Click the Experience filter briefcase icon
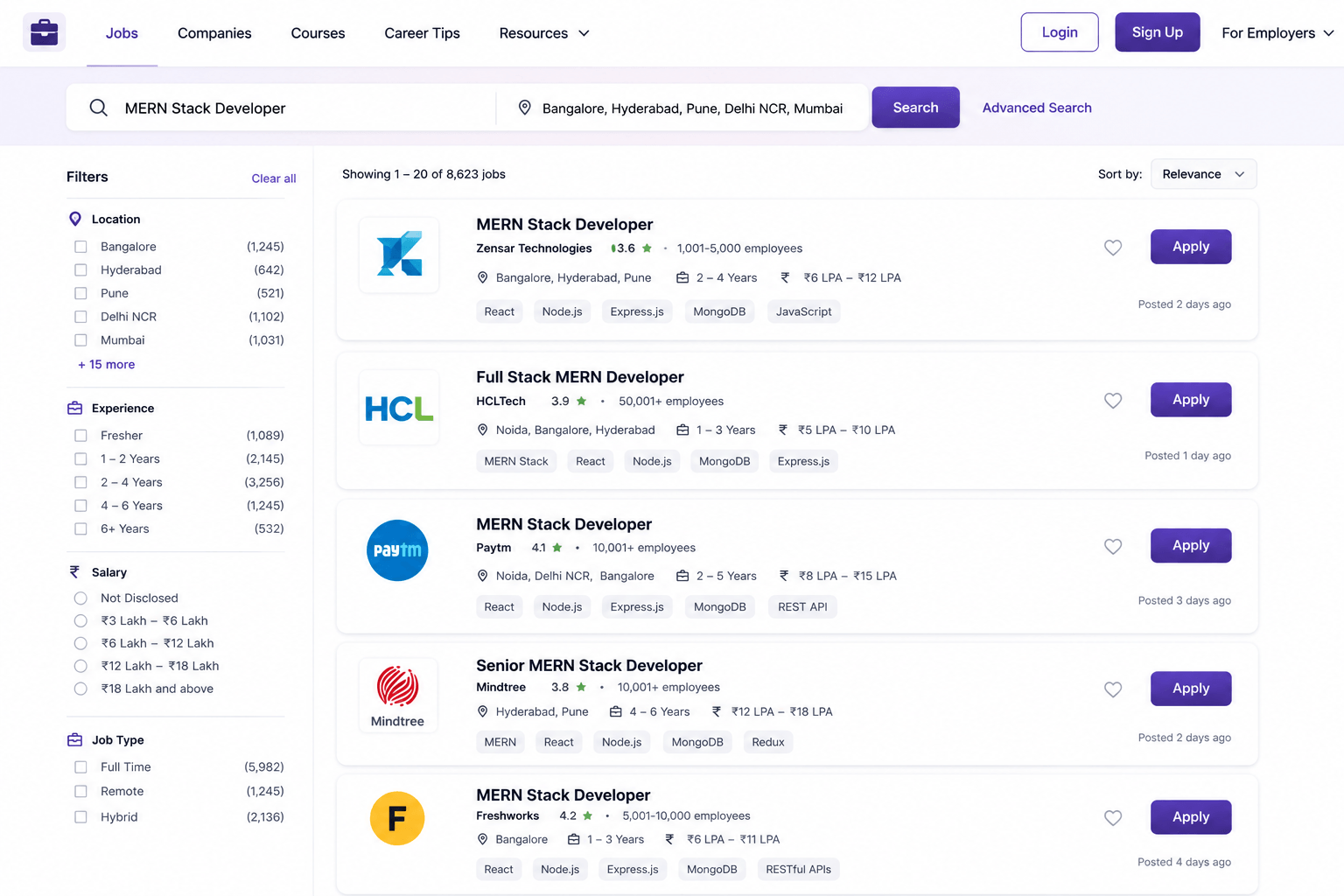 (75, 408)
